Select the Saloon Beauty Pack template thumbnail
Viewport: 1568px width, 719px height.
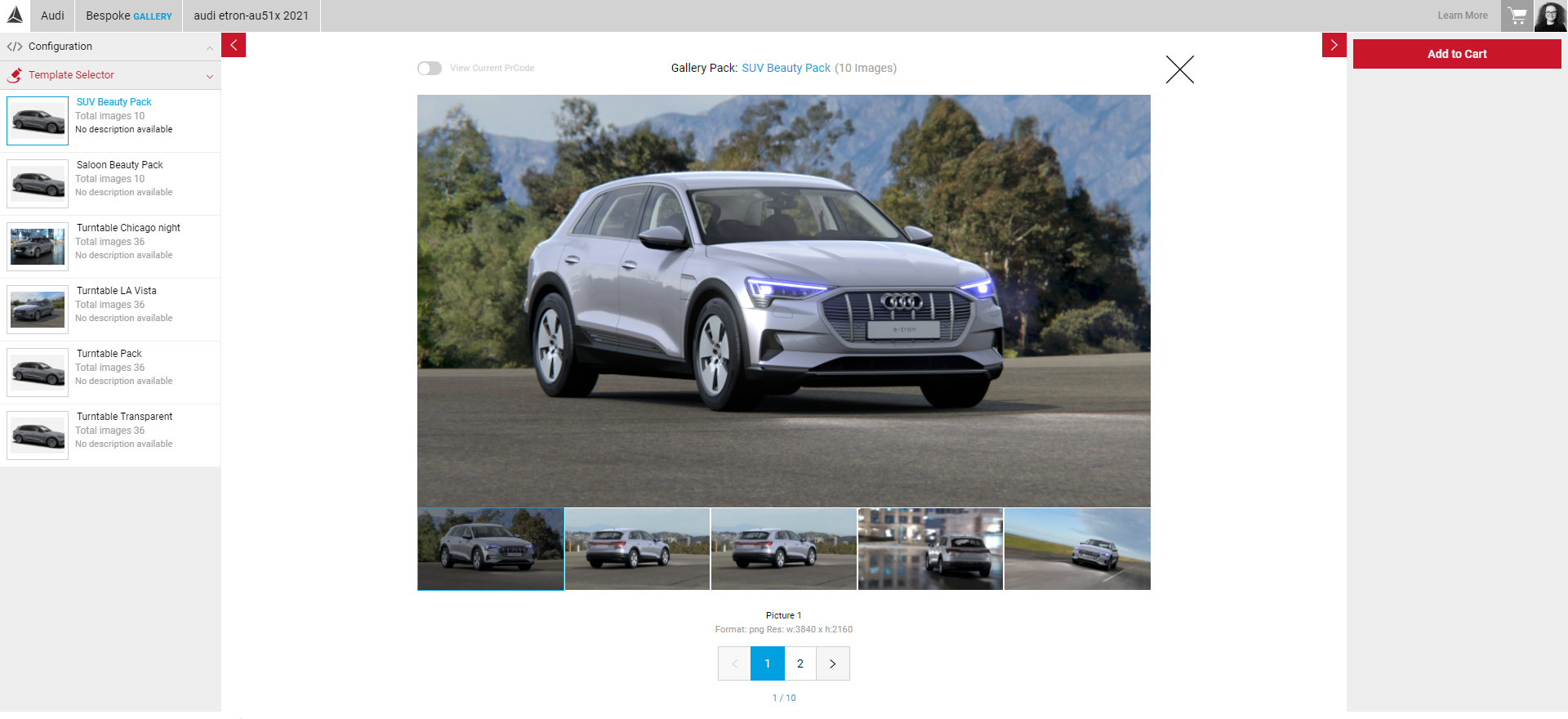[x=38, y=184]
